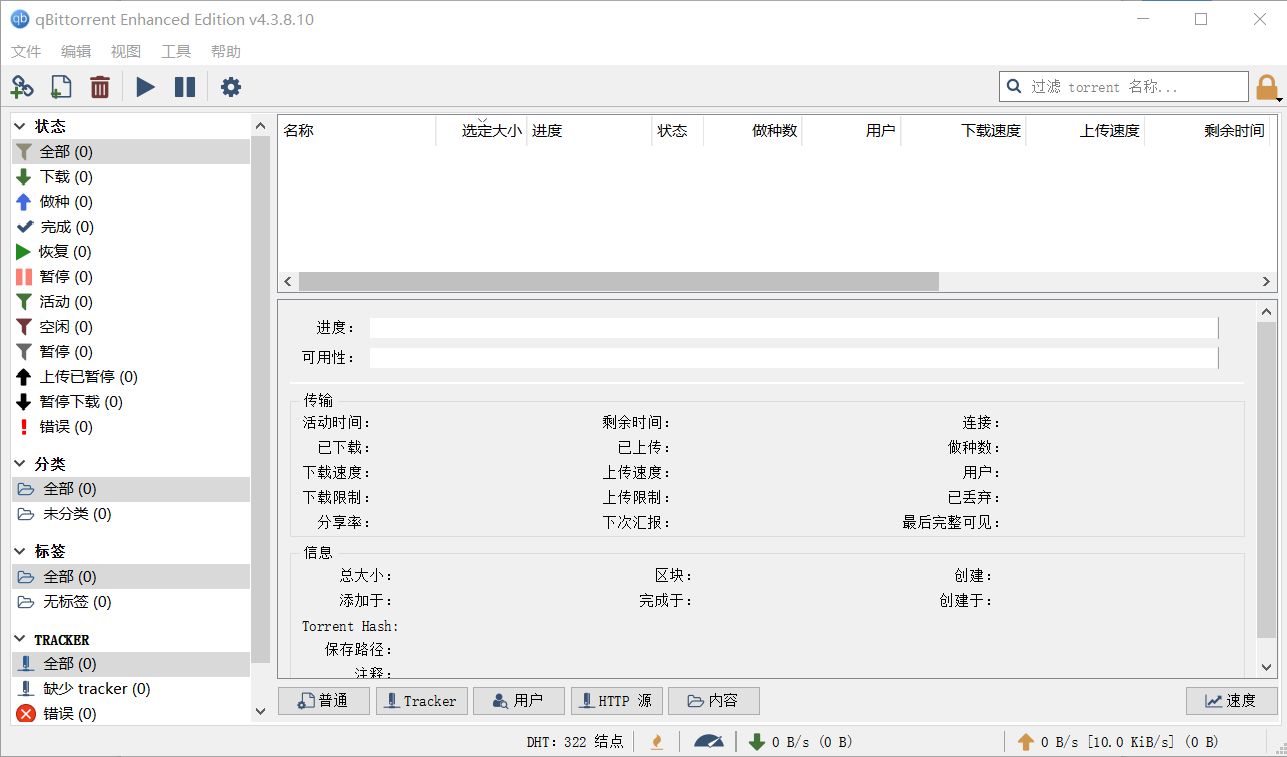Click the fire icon in status bar
The width and height of the screenshot is (1287, 757).
(657, 742)
